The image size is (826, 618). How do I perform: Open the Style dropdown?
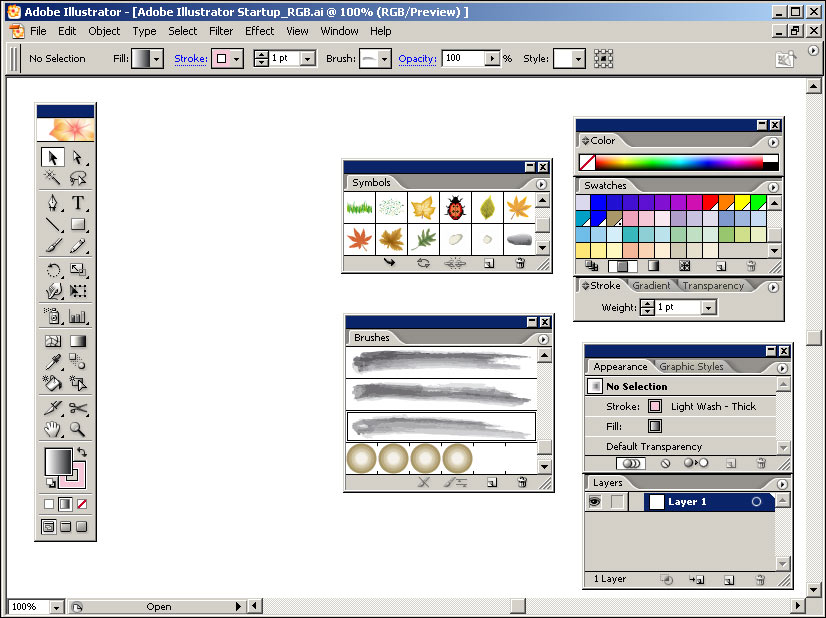[x=578, y=59]
